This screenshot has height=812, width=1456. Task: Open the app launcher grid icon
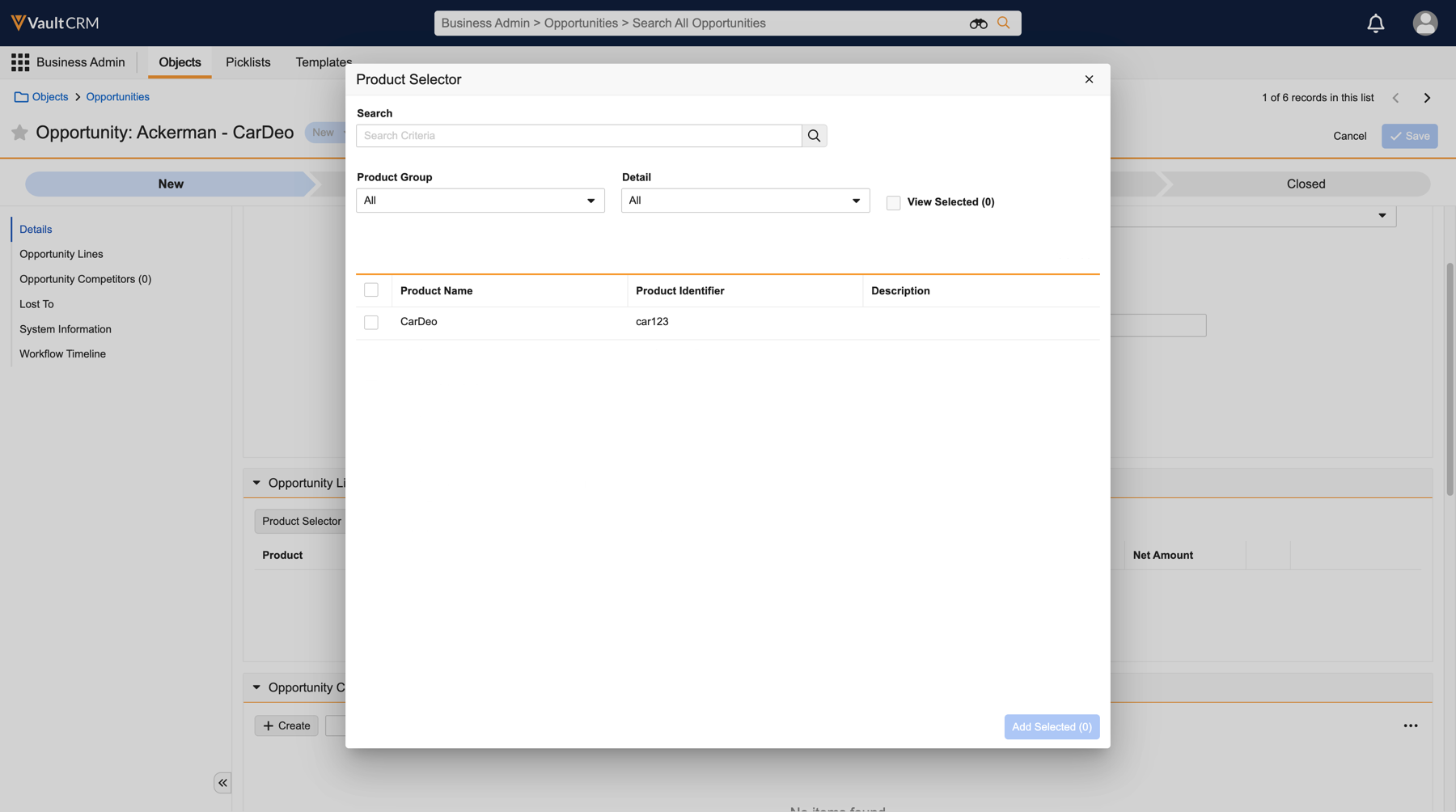pos(20,62)
